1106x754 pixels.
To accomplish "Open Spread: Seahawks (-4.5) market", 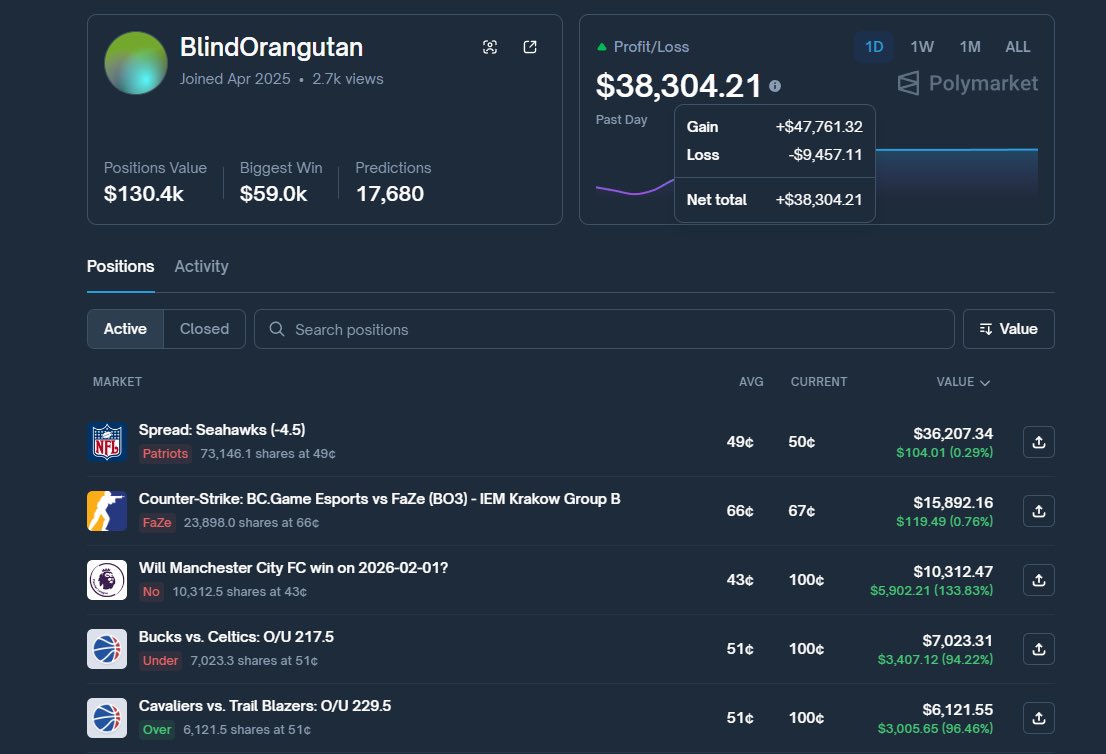I will 222,430.
